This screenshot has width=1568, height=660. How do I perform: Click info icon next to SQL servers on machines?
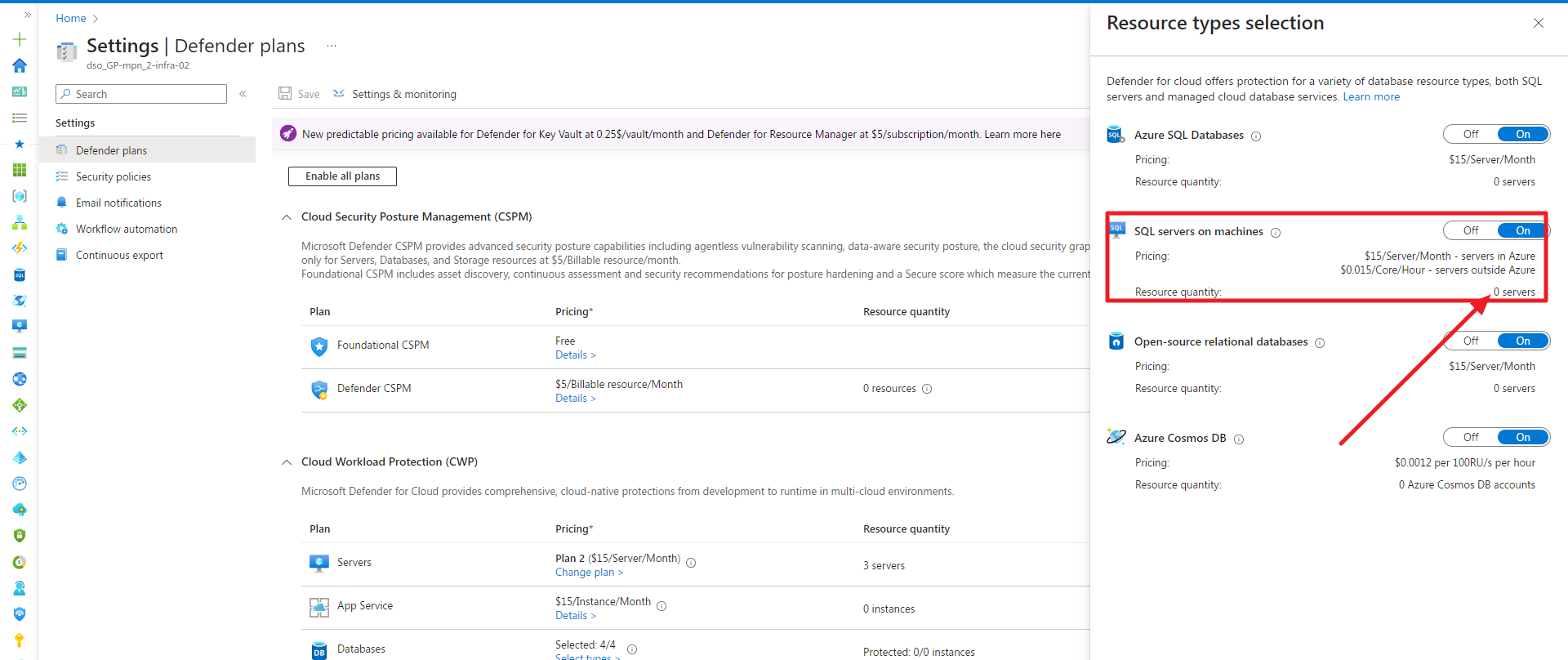tap(1276, 233)
